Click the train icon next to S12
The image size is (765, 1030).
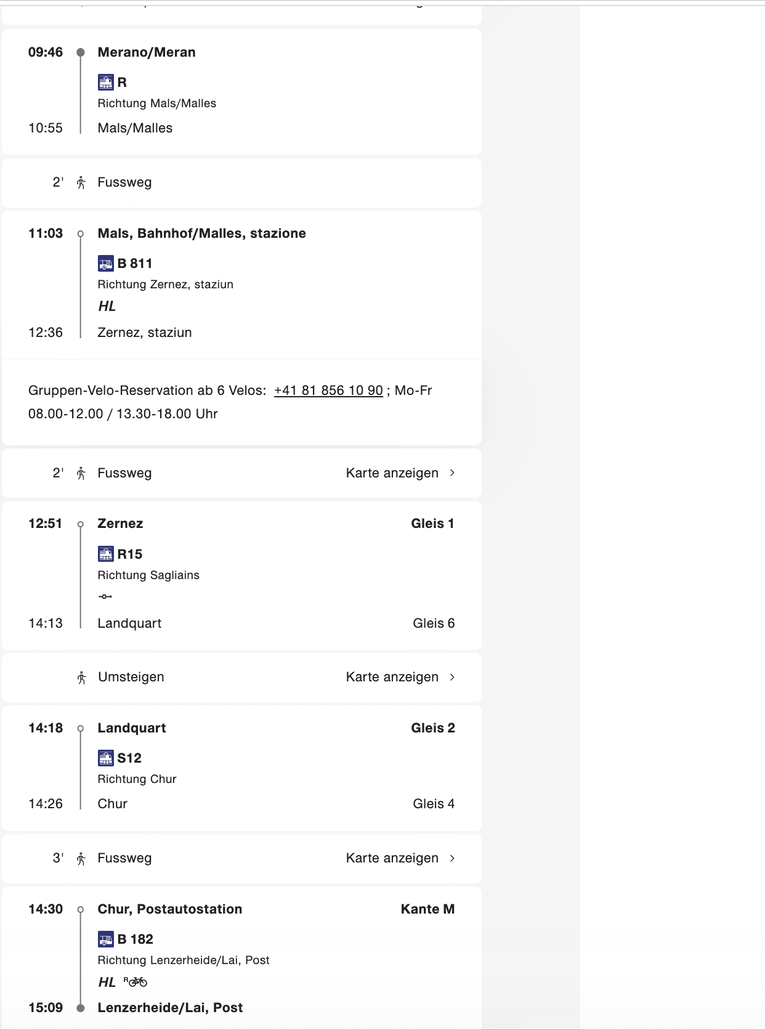106,758
